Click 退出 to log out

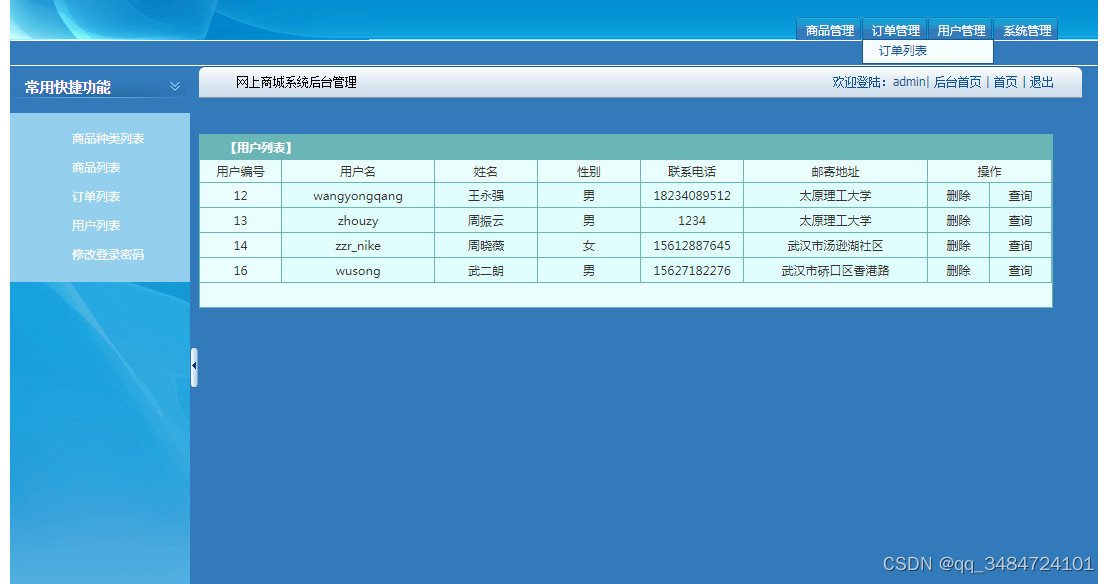[1041, 82]
